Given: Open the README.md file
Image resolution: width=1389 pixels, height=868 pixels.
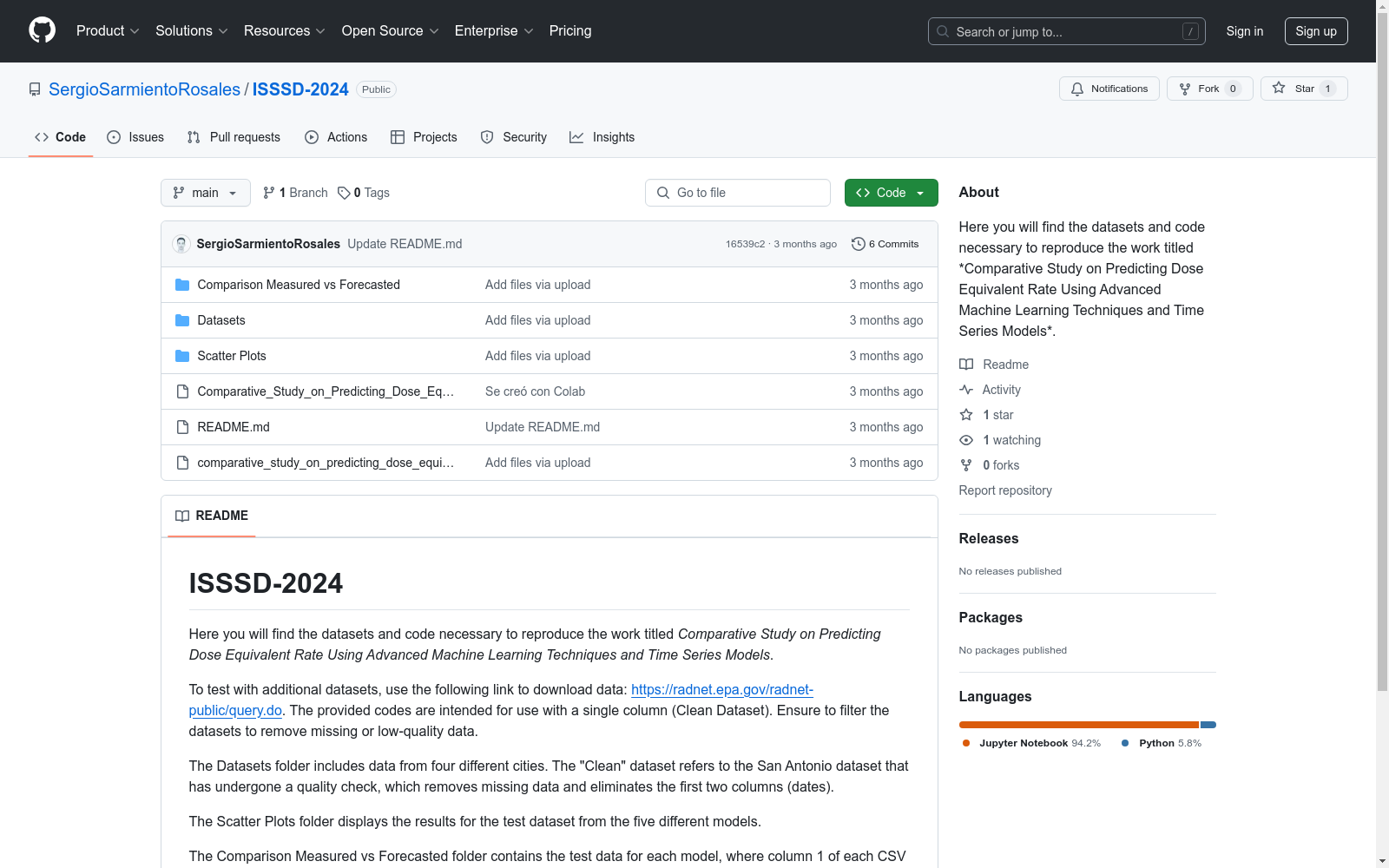Looking at the screenshot, I should (234, 427).
